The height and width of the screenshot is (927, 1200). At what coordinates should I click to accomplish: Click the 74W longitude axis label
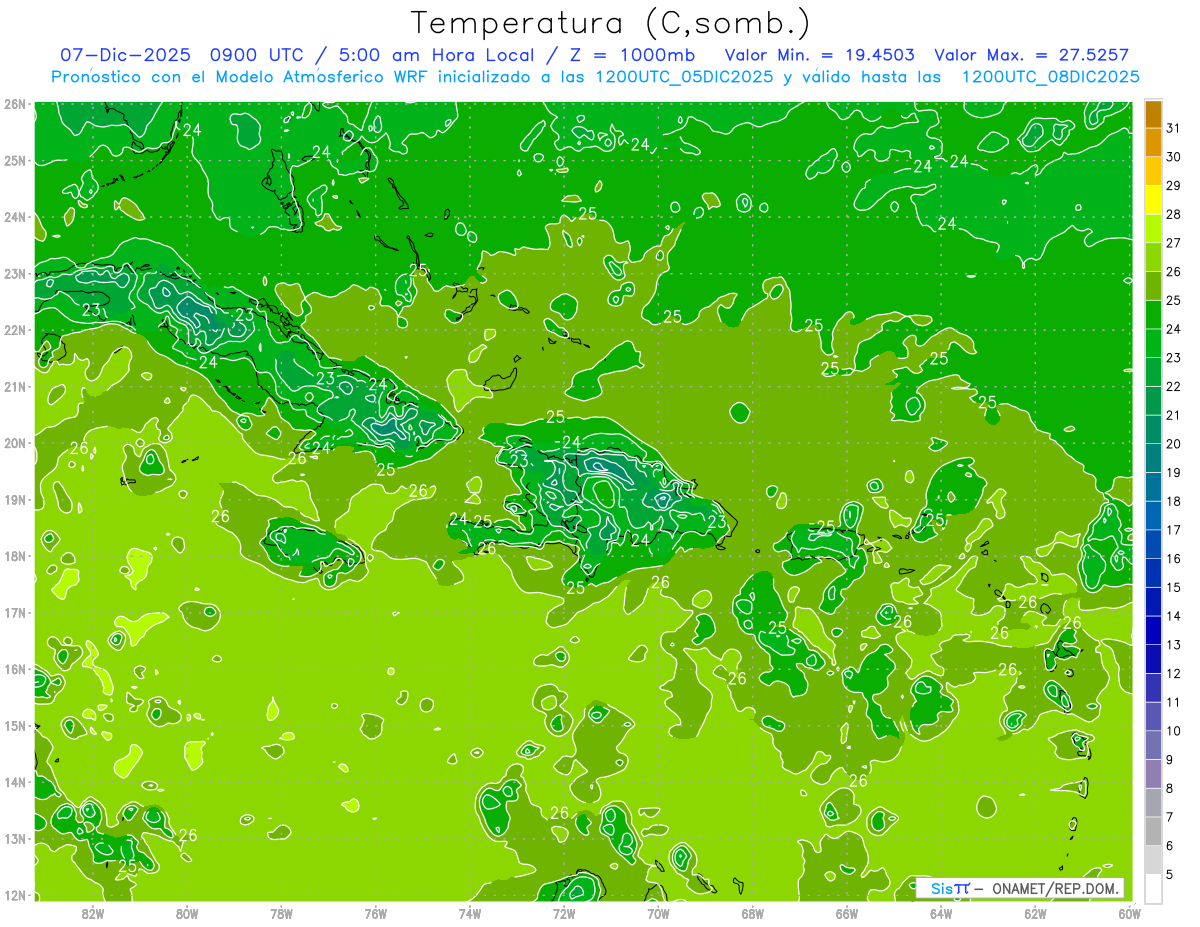click(470, 914)
